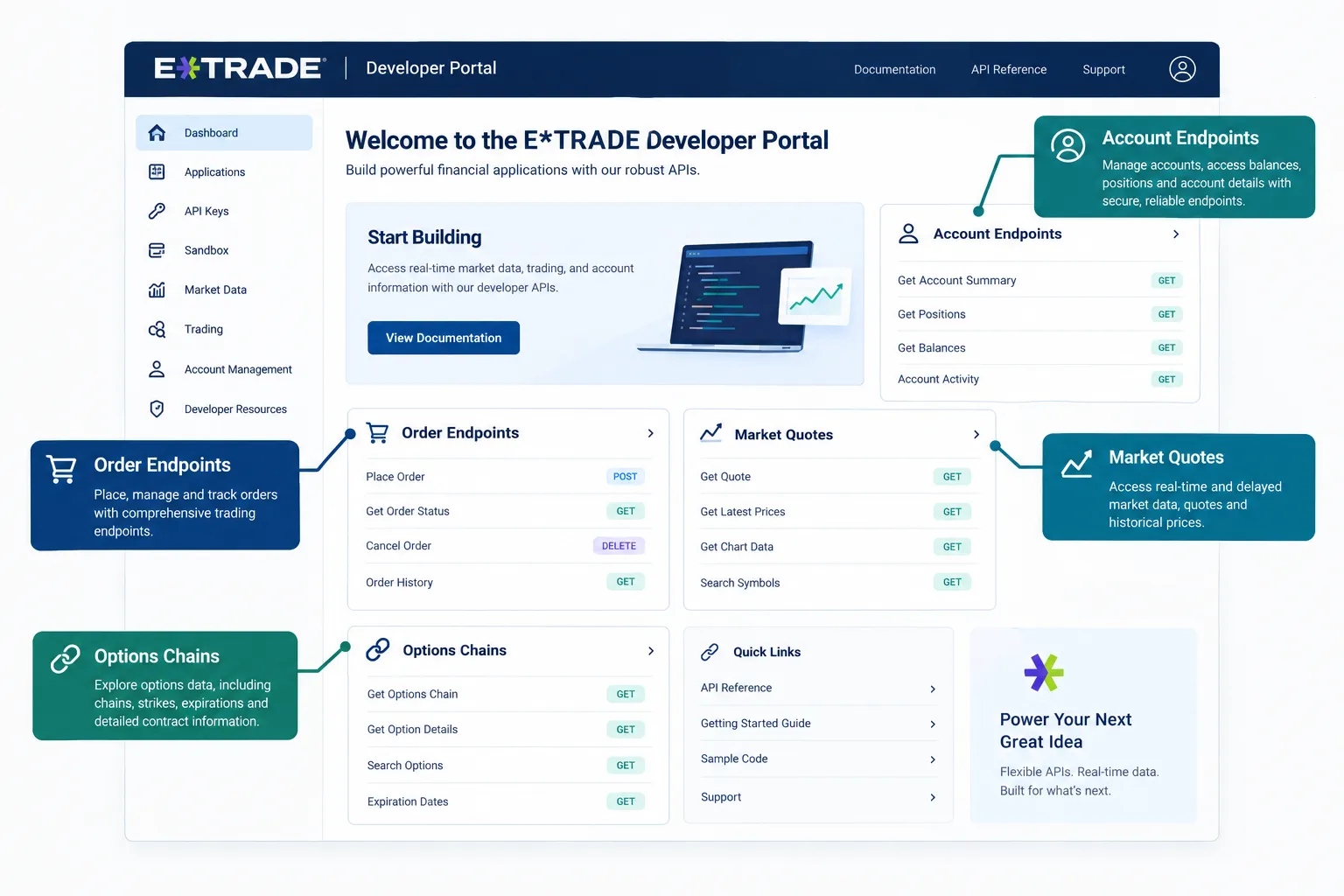Open the Getting Started Guide quick link
1344x896 pixels.
[x=818, y=724]
